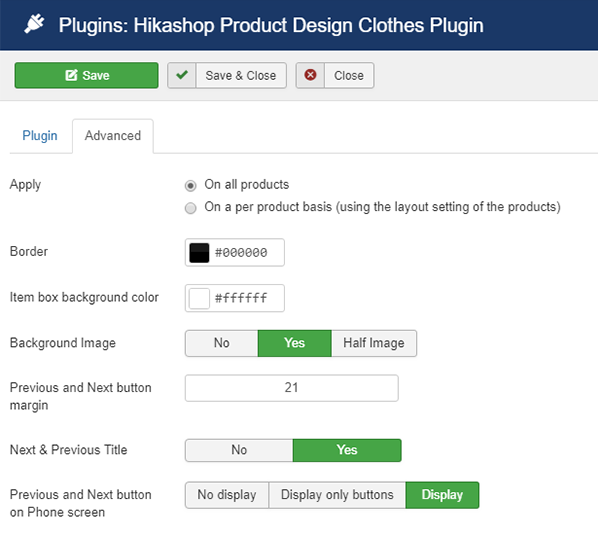This screenshot has height=536, width=598.
Task: Click the green checkmark icon
Action: point(182,75)
